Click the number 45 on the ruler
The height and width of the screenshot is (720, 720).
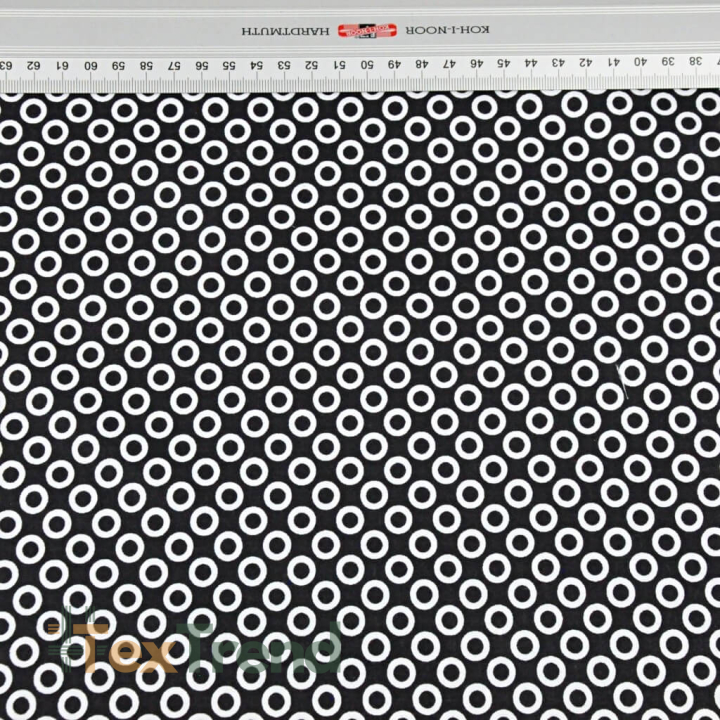point(504,63)
